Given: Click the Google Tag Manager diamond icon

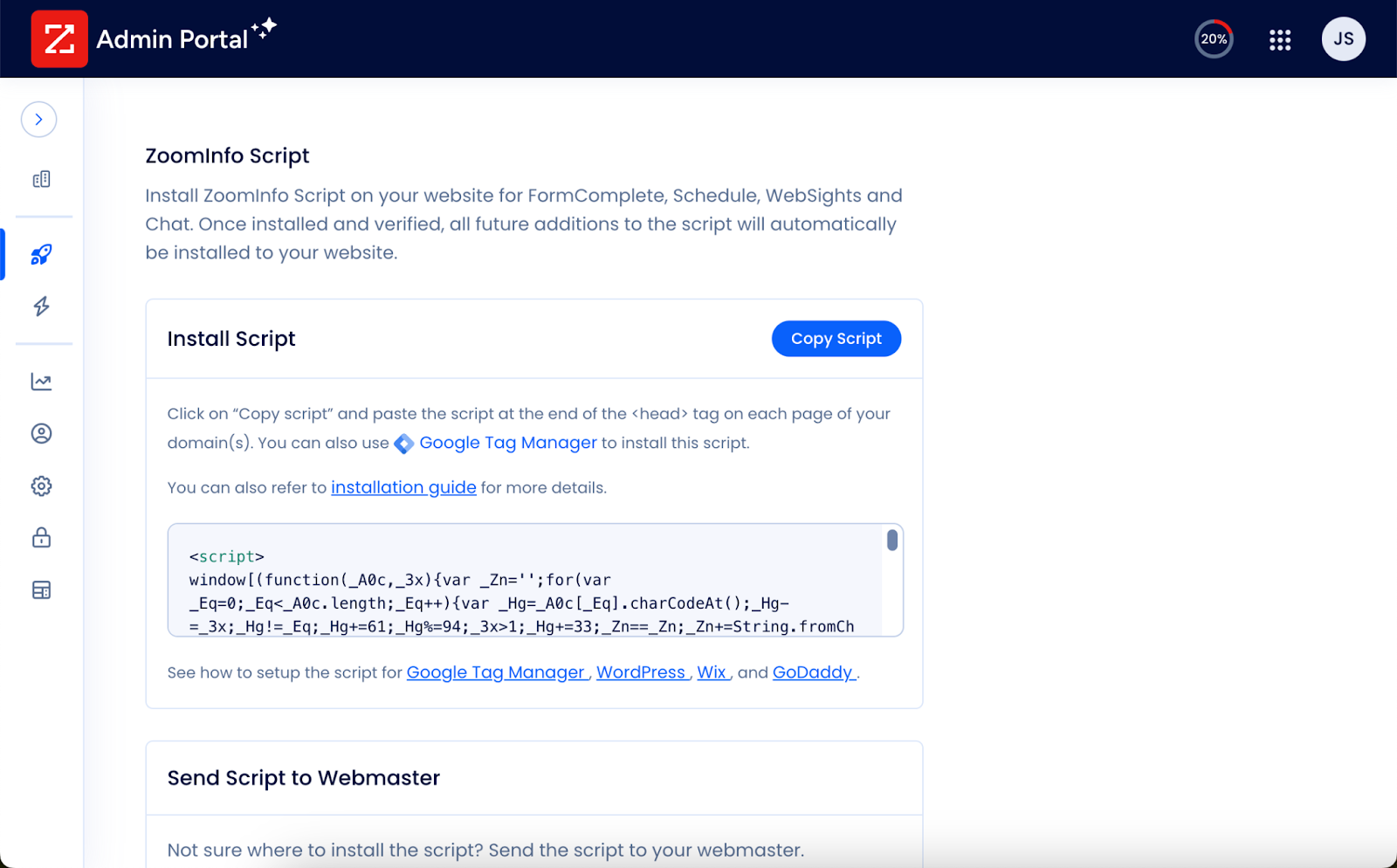Looking at the screenshot, I should [403, 444].
